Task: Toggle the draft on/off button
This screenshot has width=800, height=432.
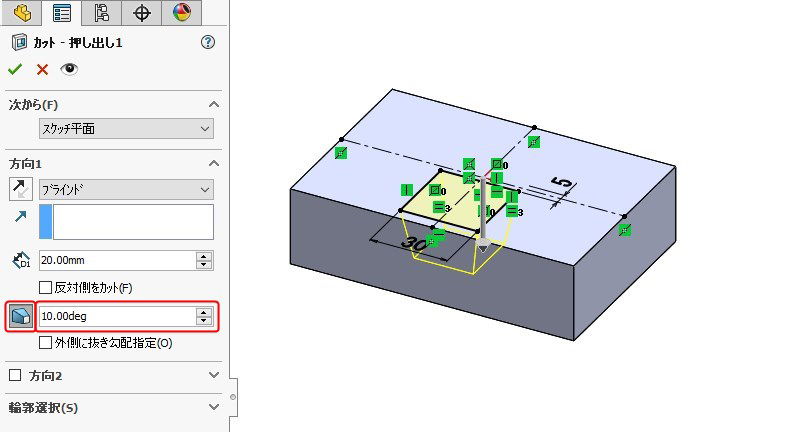Action: point(20,317)
